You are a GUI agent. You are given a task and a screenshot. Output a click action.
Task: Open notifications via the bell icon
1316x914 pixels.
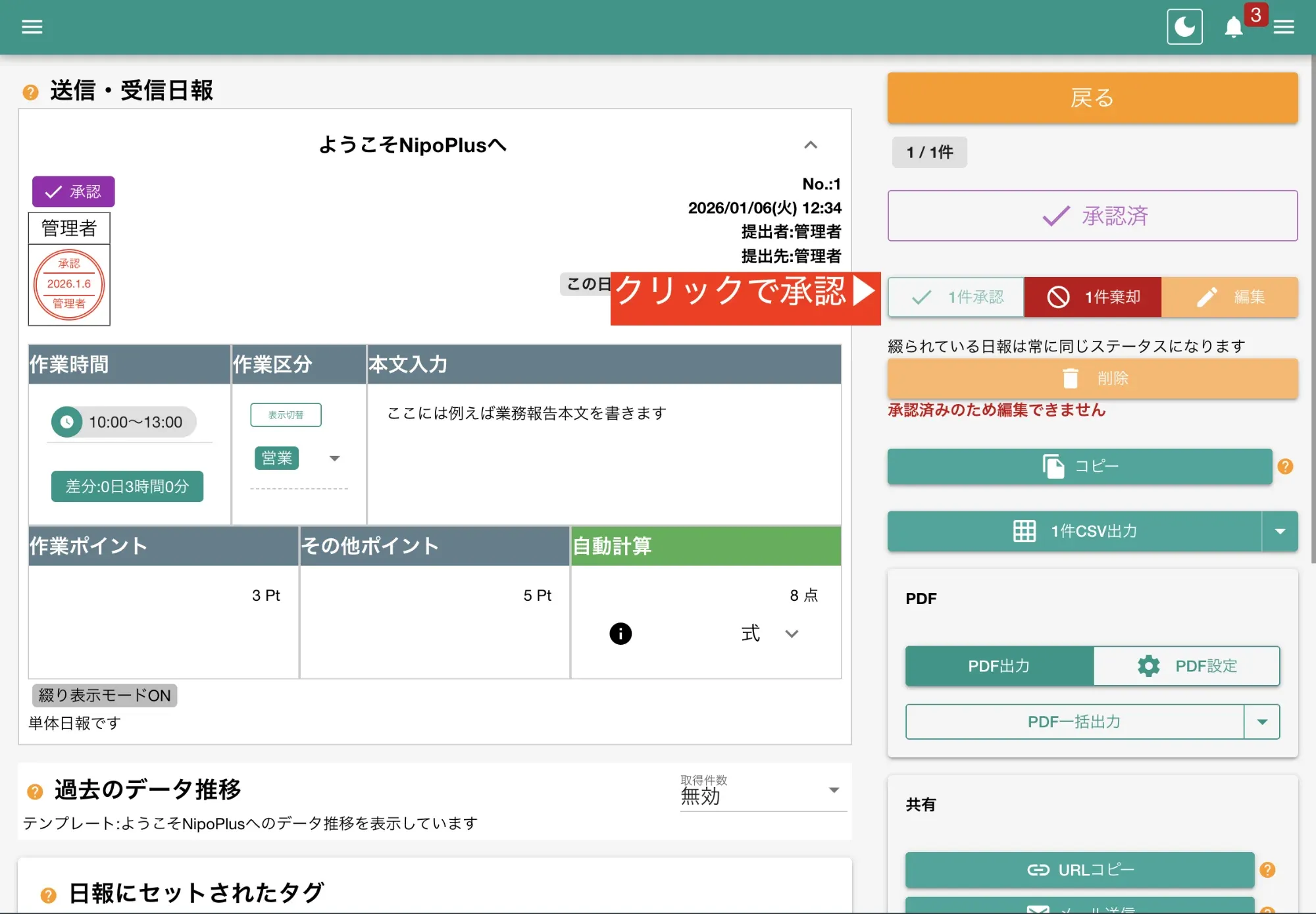[1234, 28]
